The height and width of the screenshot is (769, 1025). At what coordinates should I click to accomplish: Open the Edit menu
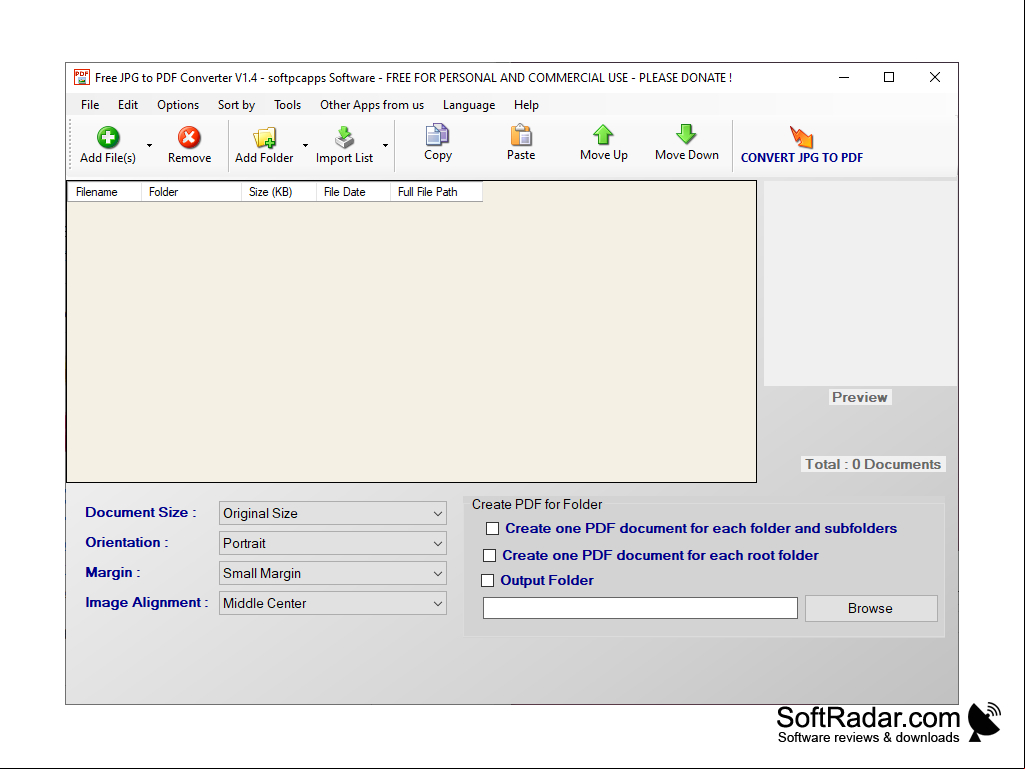tap(128, 105)
